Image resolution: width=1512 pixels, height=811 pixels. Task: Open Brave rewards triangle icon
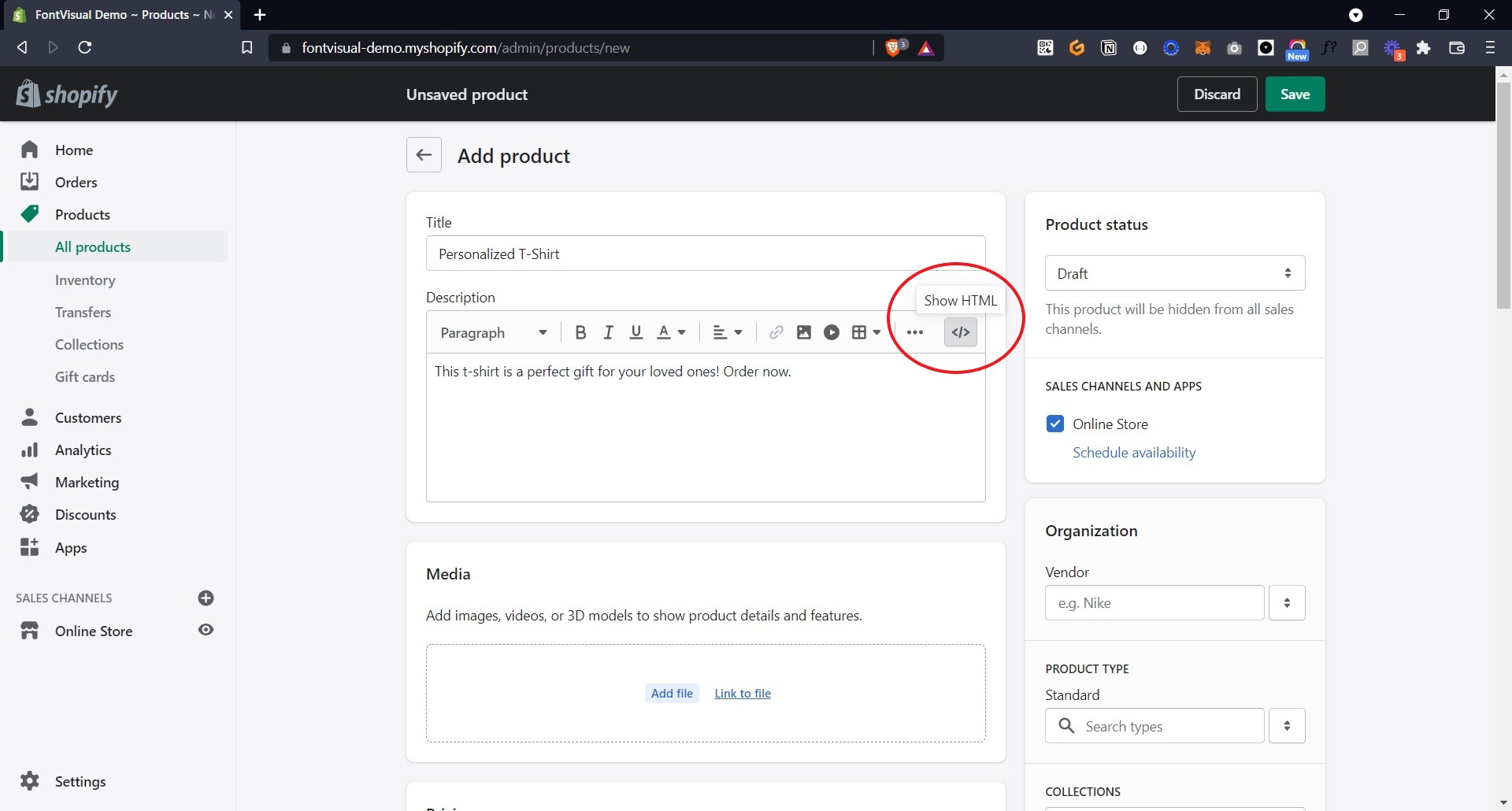coord(926,48)
